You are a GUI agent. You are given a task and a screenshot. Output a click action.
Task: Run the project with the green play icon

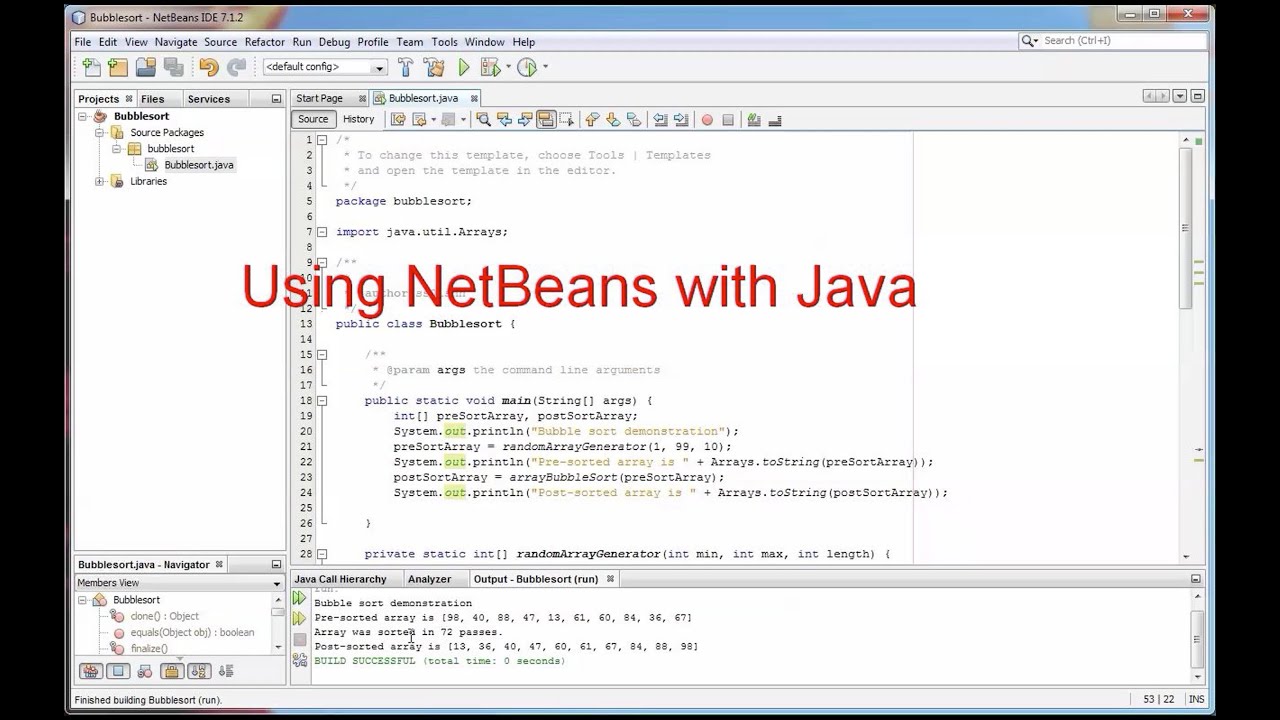point(464,67)
